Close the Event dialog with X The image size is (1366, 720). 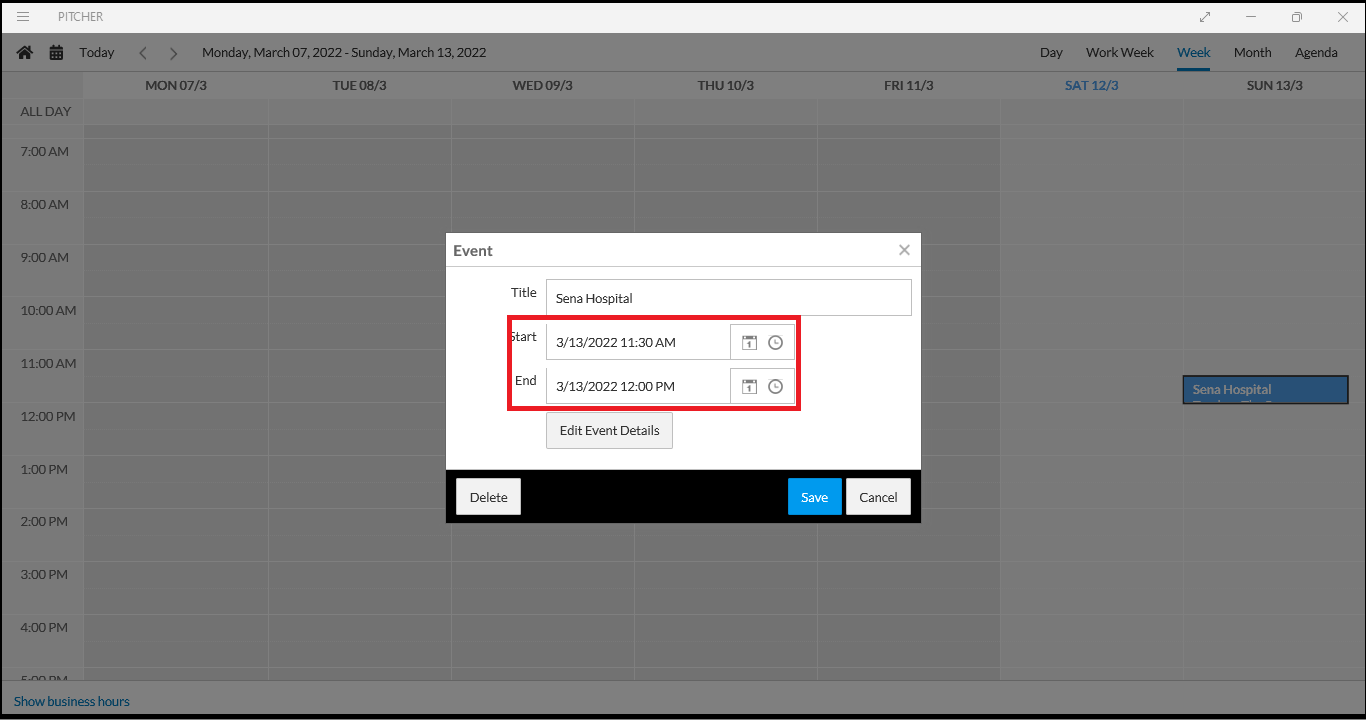[x=904, y=250]
